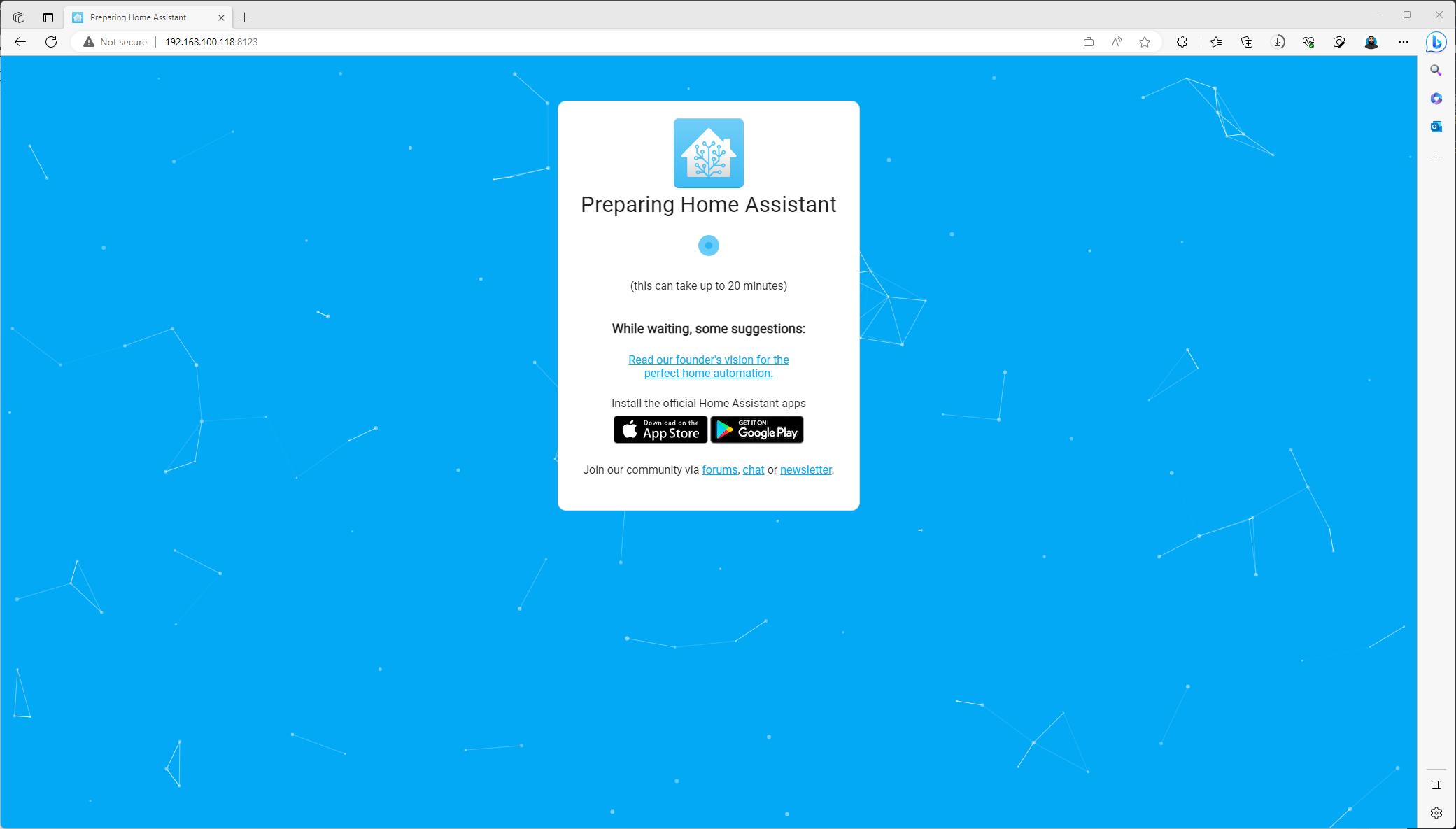The image size is (1456, 829).
Task: Open the Google Play download link
Action: (757, 429)
